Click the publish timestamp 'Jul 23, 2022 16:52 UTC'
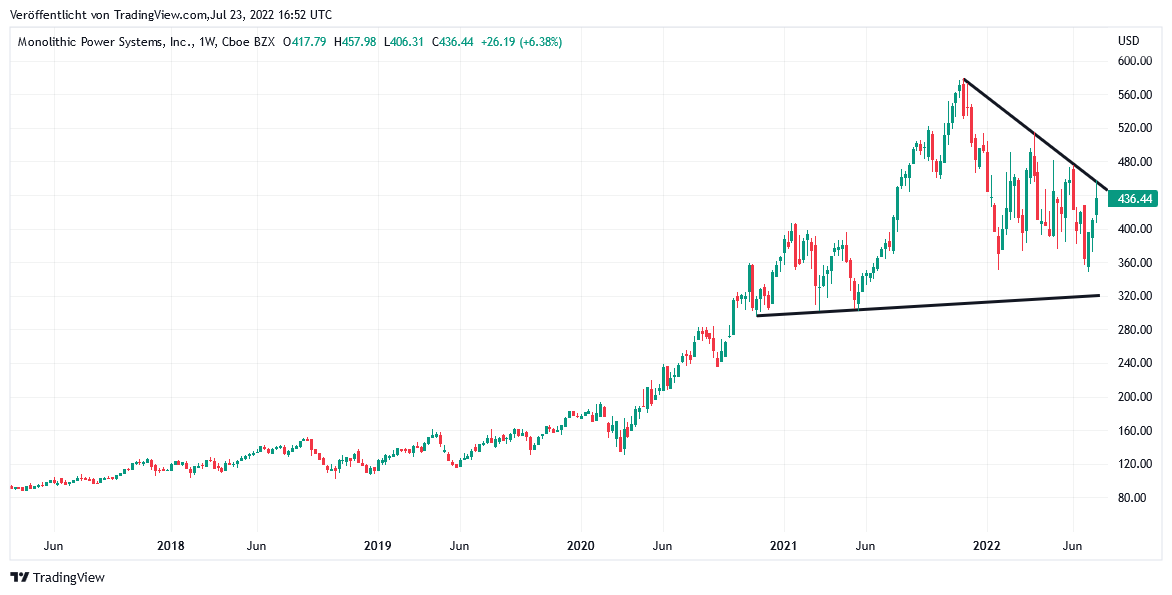This screenshot has width=1172, height=595. tap(271, 14)
